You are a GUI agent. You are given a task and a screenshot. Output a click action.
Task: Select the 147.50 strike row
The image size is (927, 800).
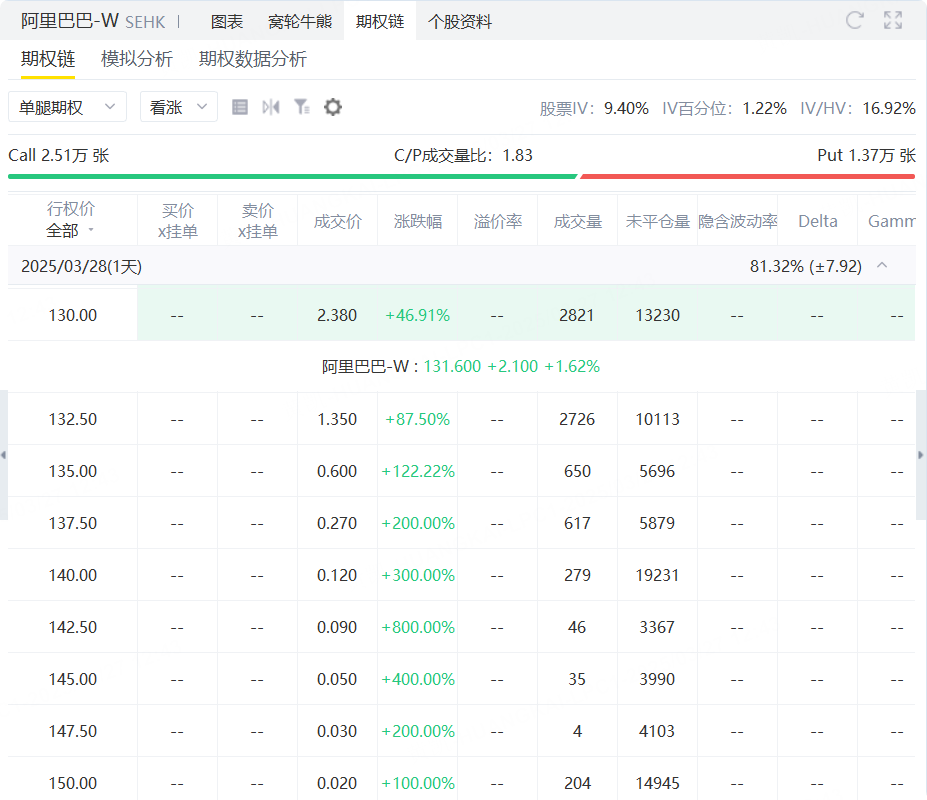(x=461, y=731)
